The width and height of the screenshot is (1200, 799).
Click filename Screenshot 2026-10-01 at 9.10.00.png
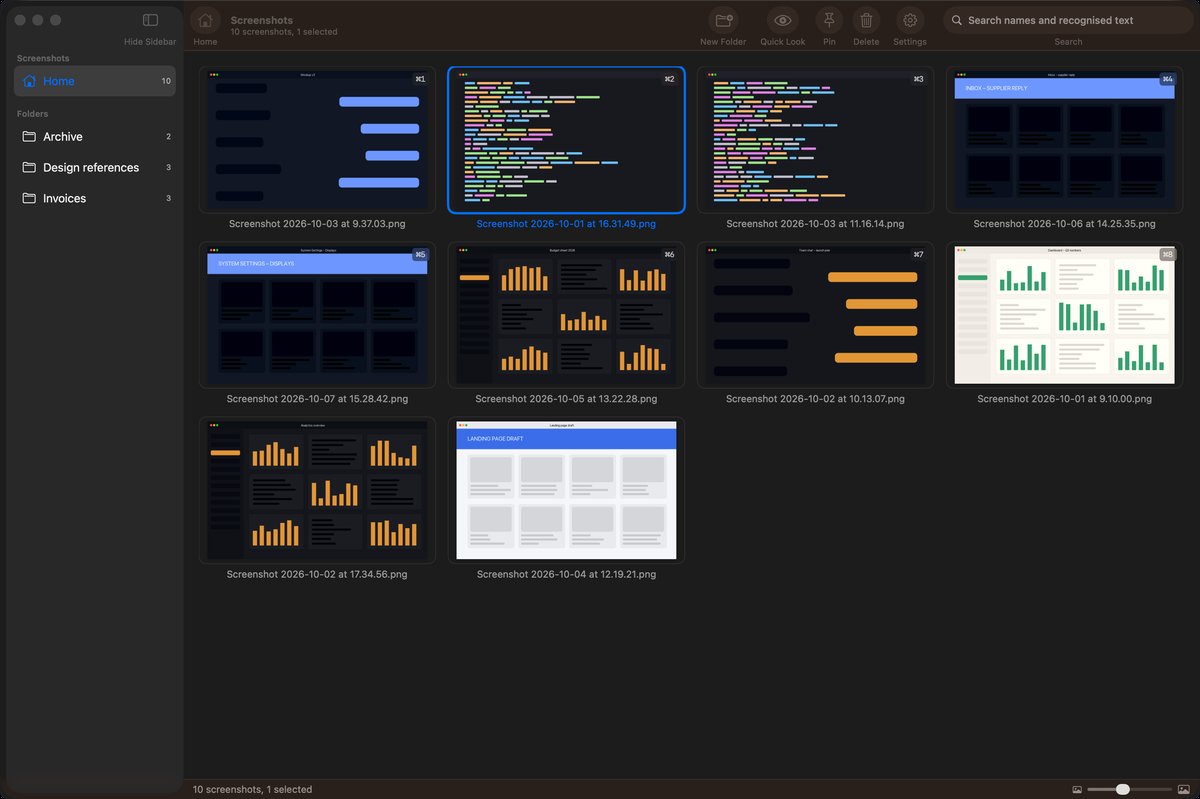pos(1064,399)
